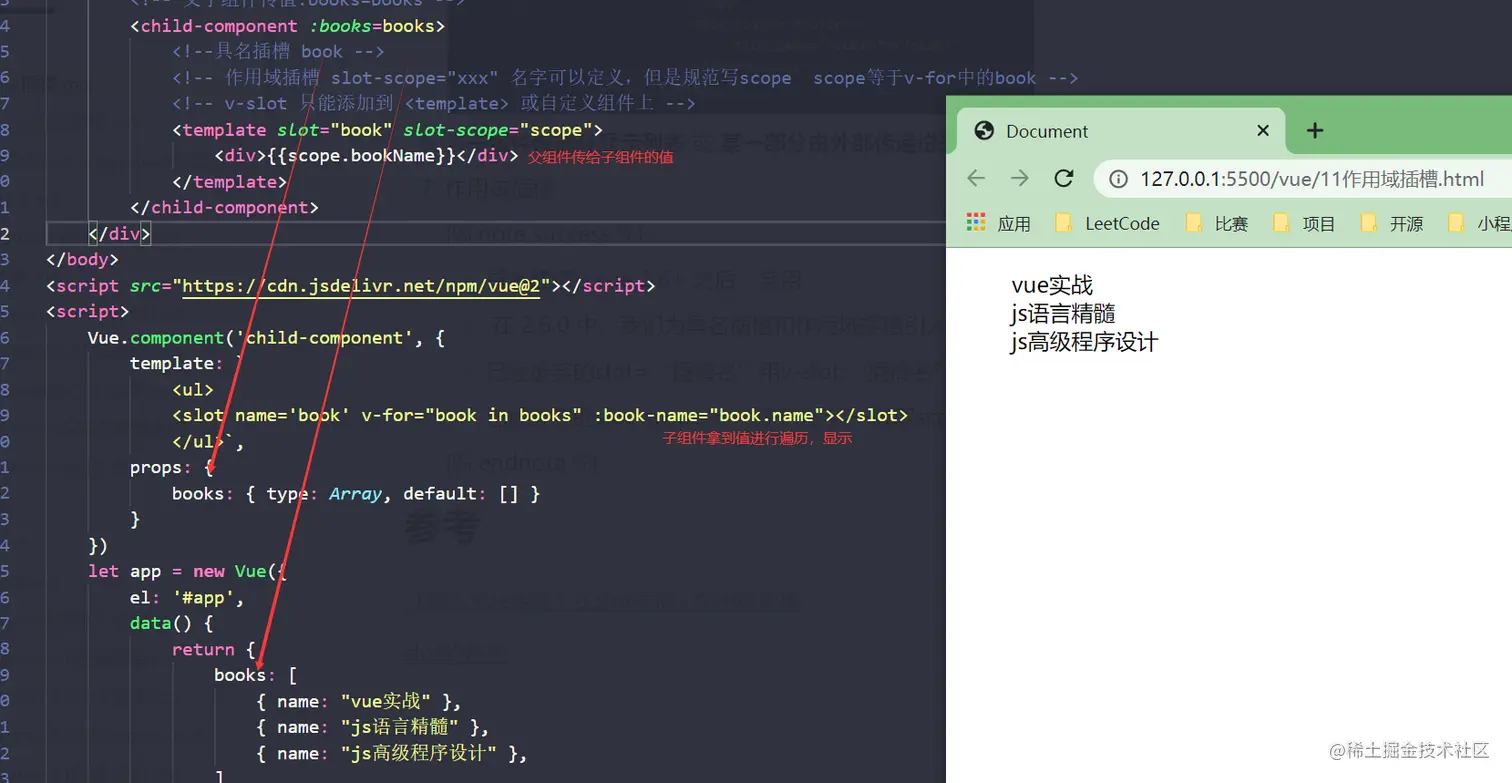Click the closing </child-component> tag line

click(224, 208)
